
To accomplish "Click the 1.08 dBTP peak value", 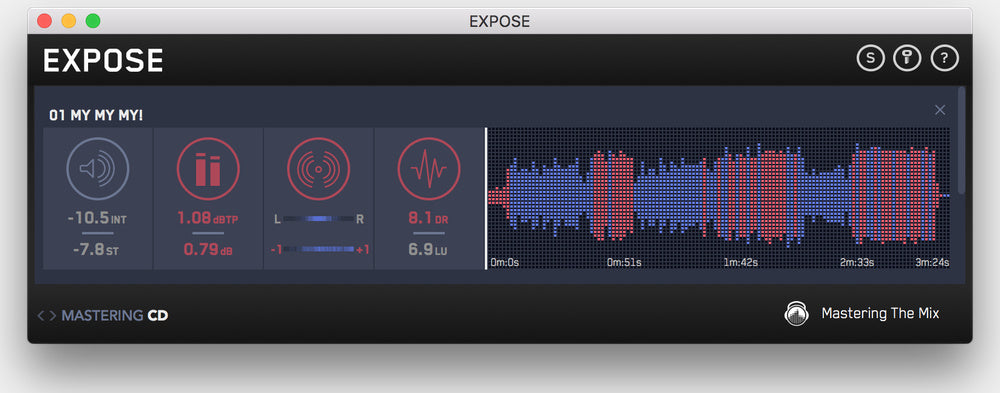I will (x=208, y=218).
